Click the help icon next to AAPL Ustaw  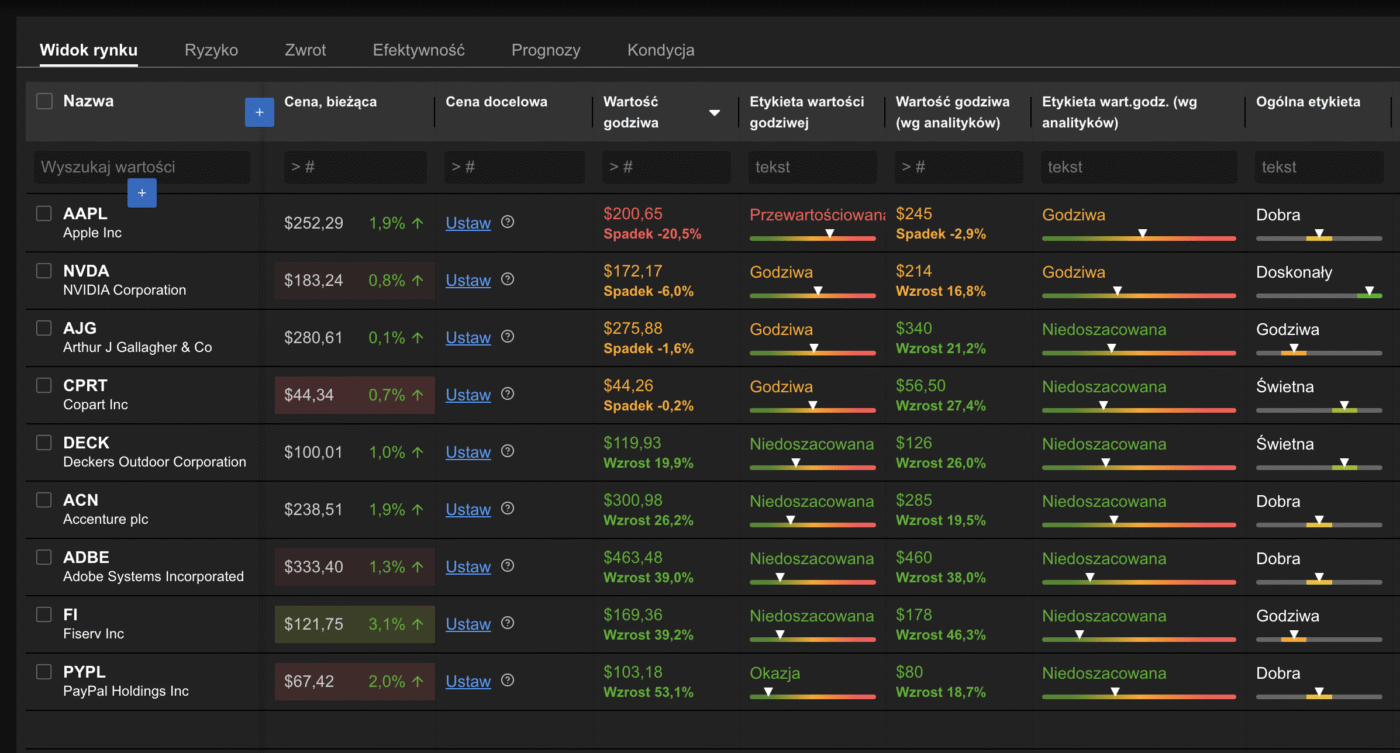point(507,222)
